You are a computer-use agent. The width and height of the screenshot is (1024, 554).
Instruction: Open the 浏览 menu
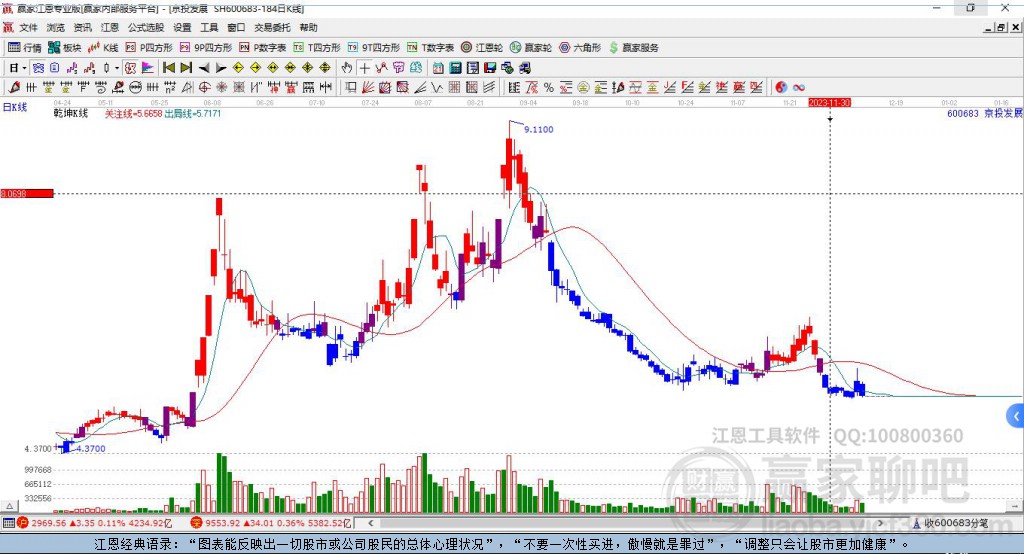[x=56, y=27]
